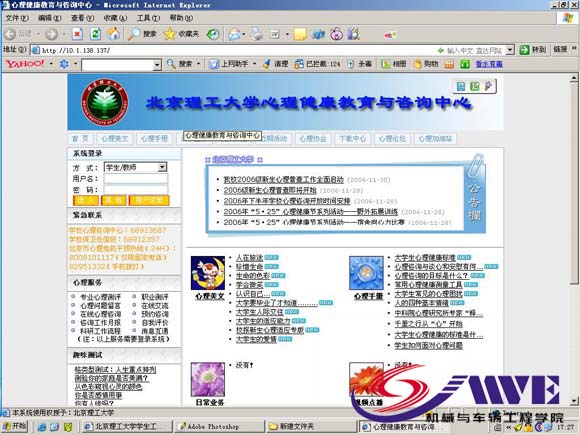Expand the login method dropdown
The height and width of the screenshot is (435, 580).
click(x=162, y=168)
